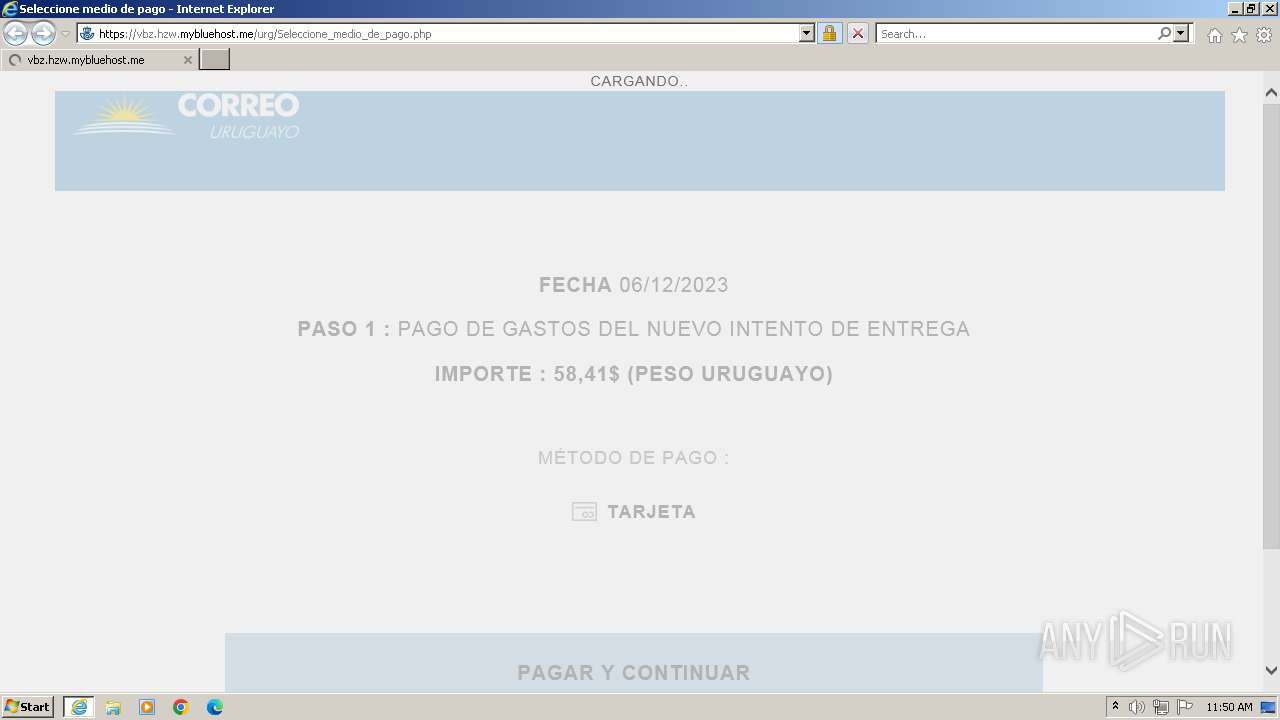Viewport: 1280px width, 720px height.
Task: Click the address bar URL field
Action: coord(438,34)
